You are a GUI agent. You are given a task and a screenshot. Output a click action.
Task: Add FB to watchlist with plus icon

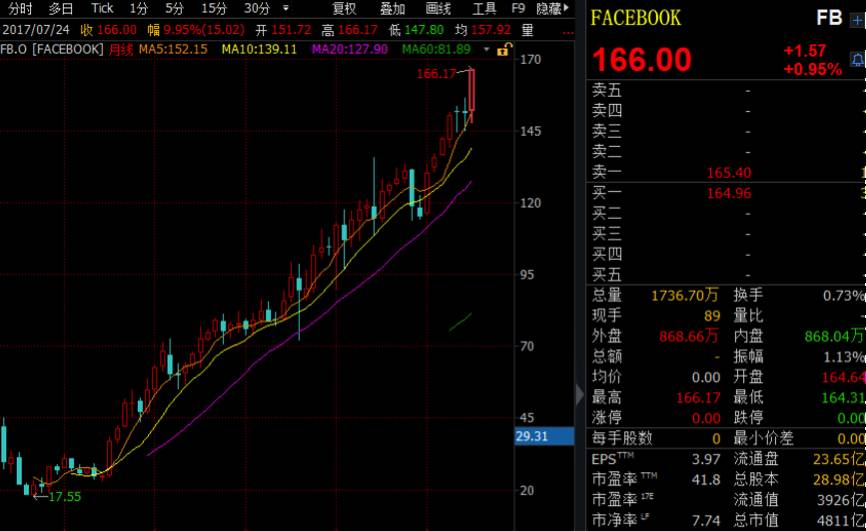click(x=857, y=20)
